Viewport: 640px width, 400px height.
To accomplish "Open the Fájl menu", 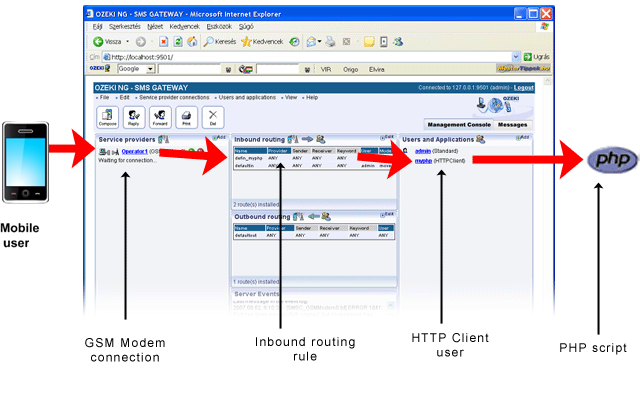I will [98, 27].
